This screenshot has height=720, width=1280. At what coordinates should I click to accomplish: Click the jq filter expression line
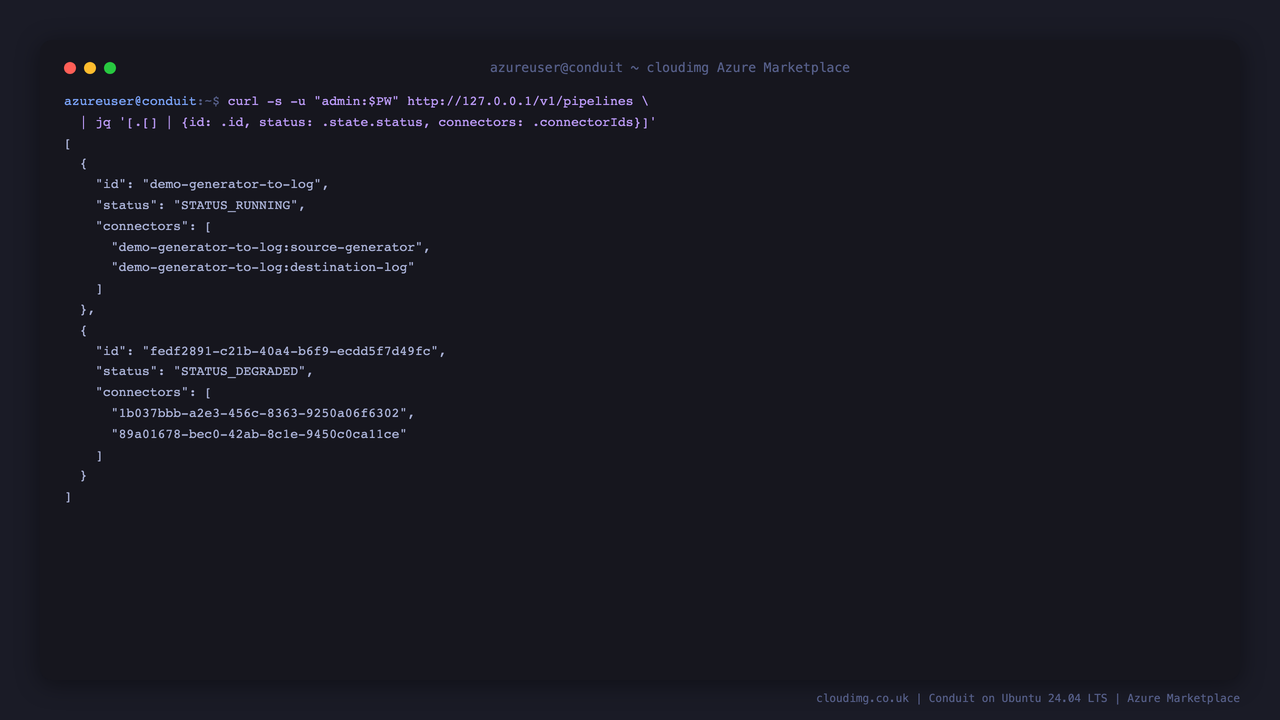click(368, 122)
